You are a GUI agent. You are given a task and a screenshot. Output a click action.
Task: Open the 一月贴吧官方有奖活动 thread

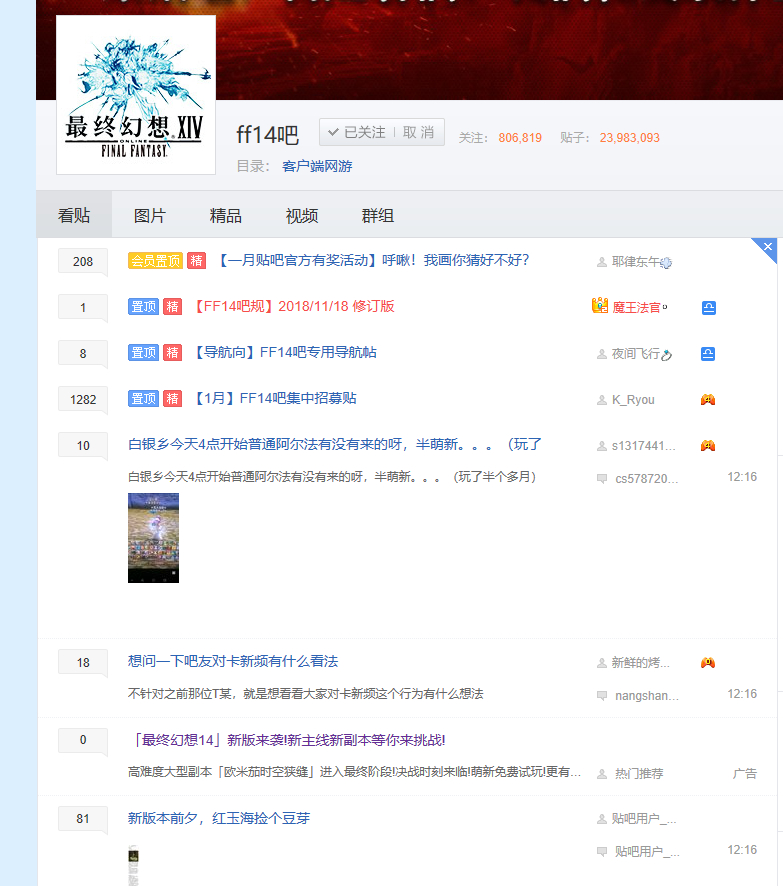pyautogui.click(x=373, y=260)
